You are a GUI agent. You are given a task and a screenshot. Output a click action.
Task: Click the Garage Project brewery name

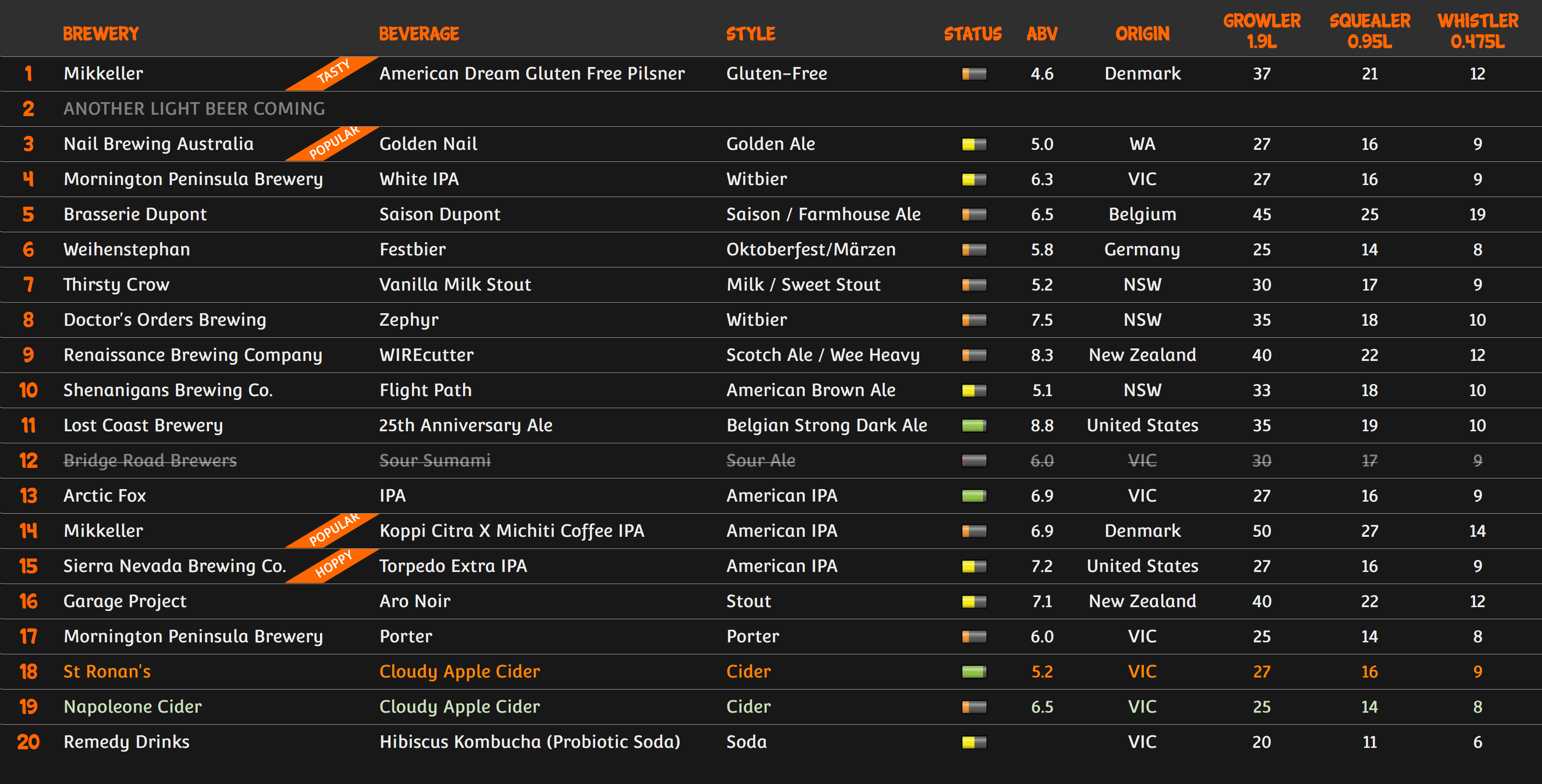pos(125,601)
